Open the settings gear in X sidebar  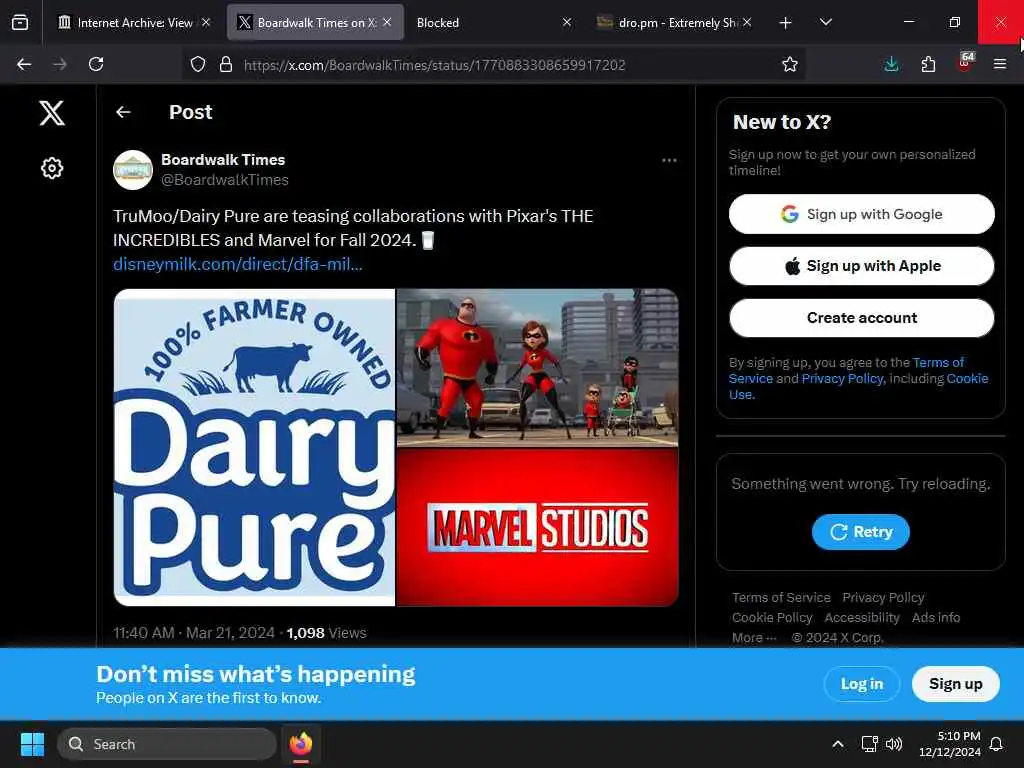[x=52, y=168]
